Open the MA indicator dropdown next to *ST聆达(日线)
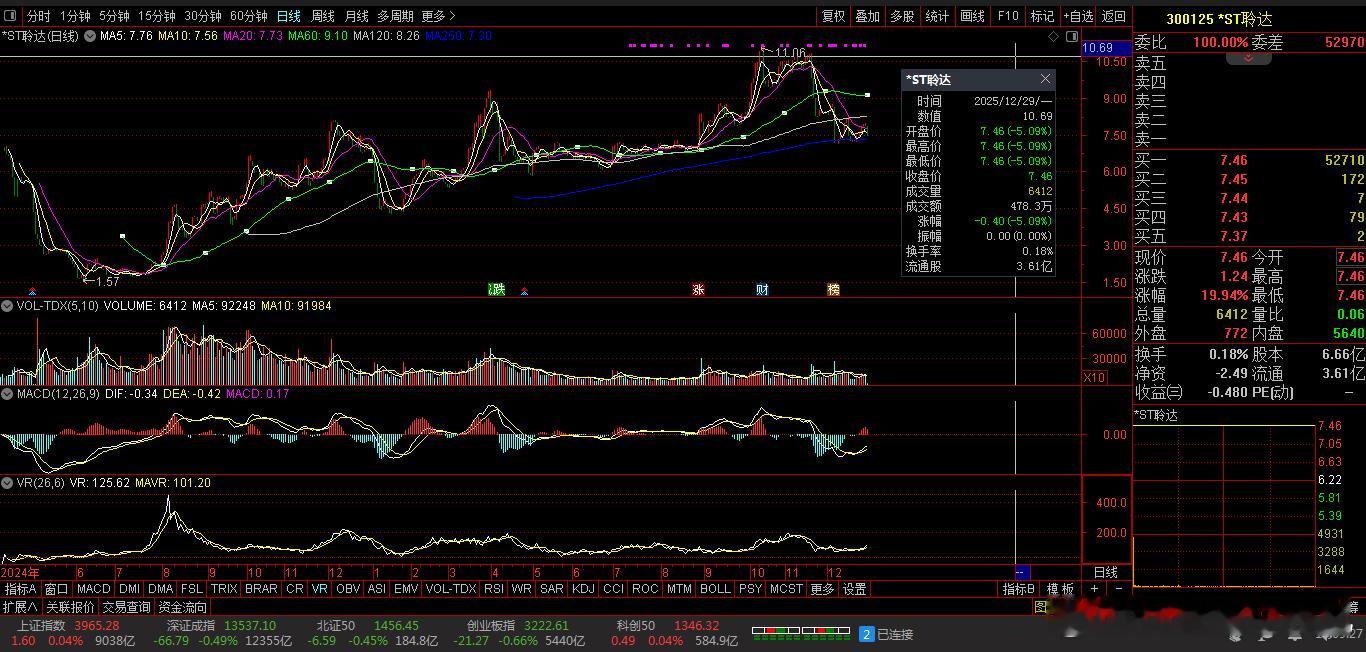 pos(90,36)
